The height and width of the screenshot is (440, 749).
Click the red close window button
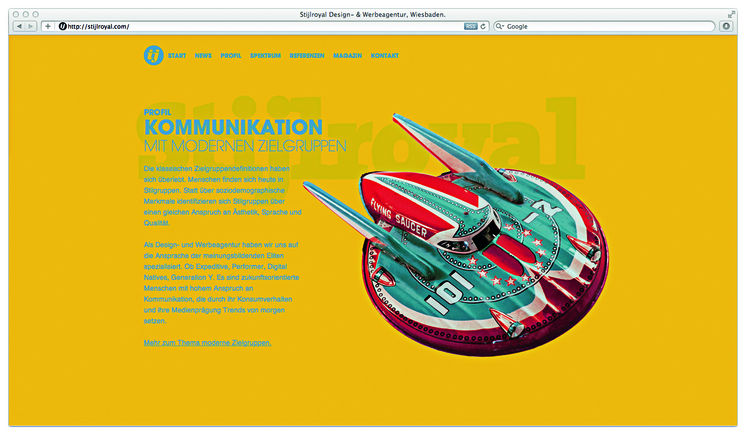coord(16,14)
